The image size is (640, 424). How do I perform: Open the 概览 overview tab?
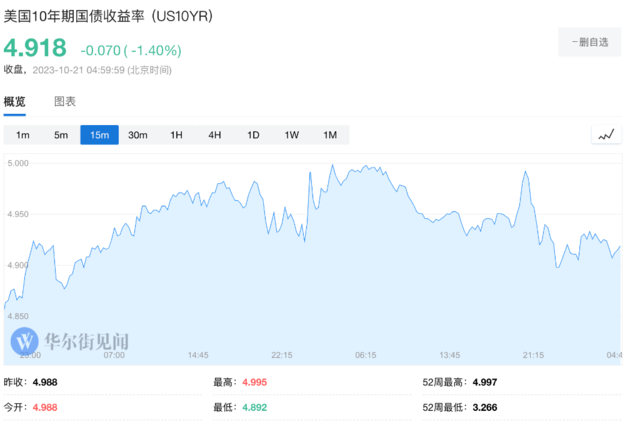15,102
